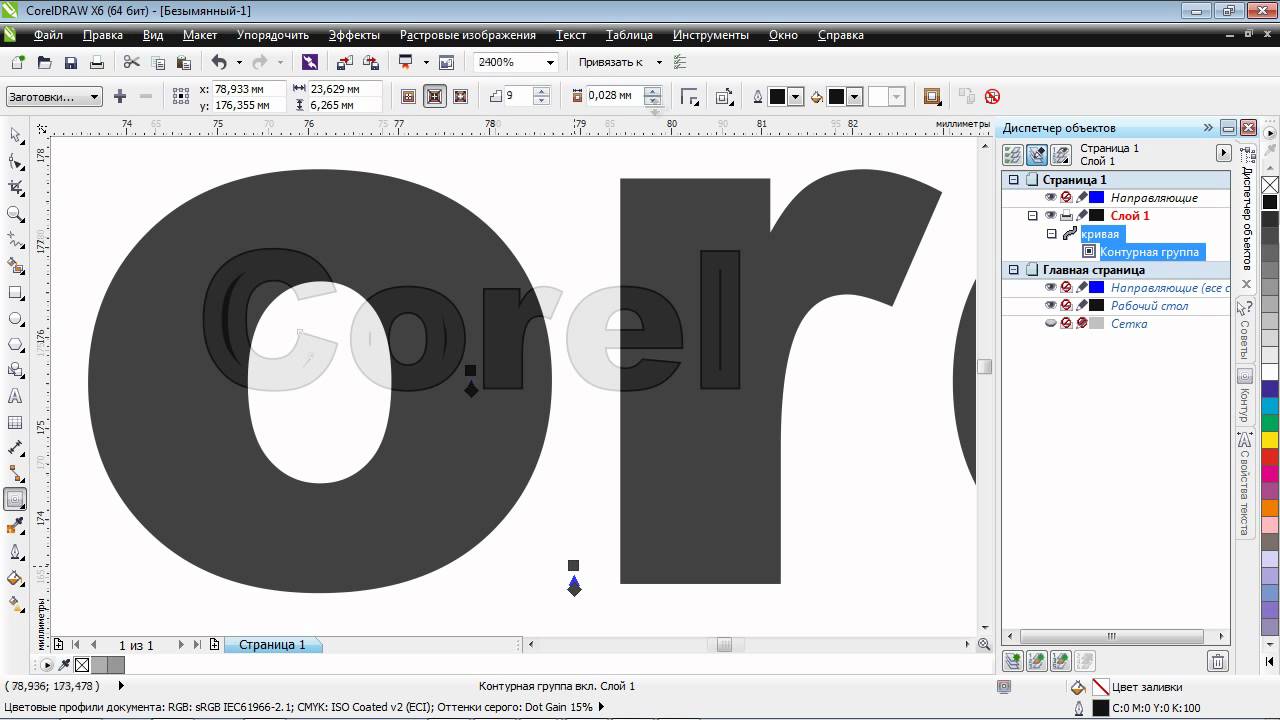1280x720 pixels.
Task: Select the Eyedropper tool
Action: tap(15, 526)
